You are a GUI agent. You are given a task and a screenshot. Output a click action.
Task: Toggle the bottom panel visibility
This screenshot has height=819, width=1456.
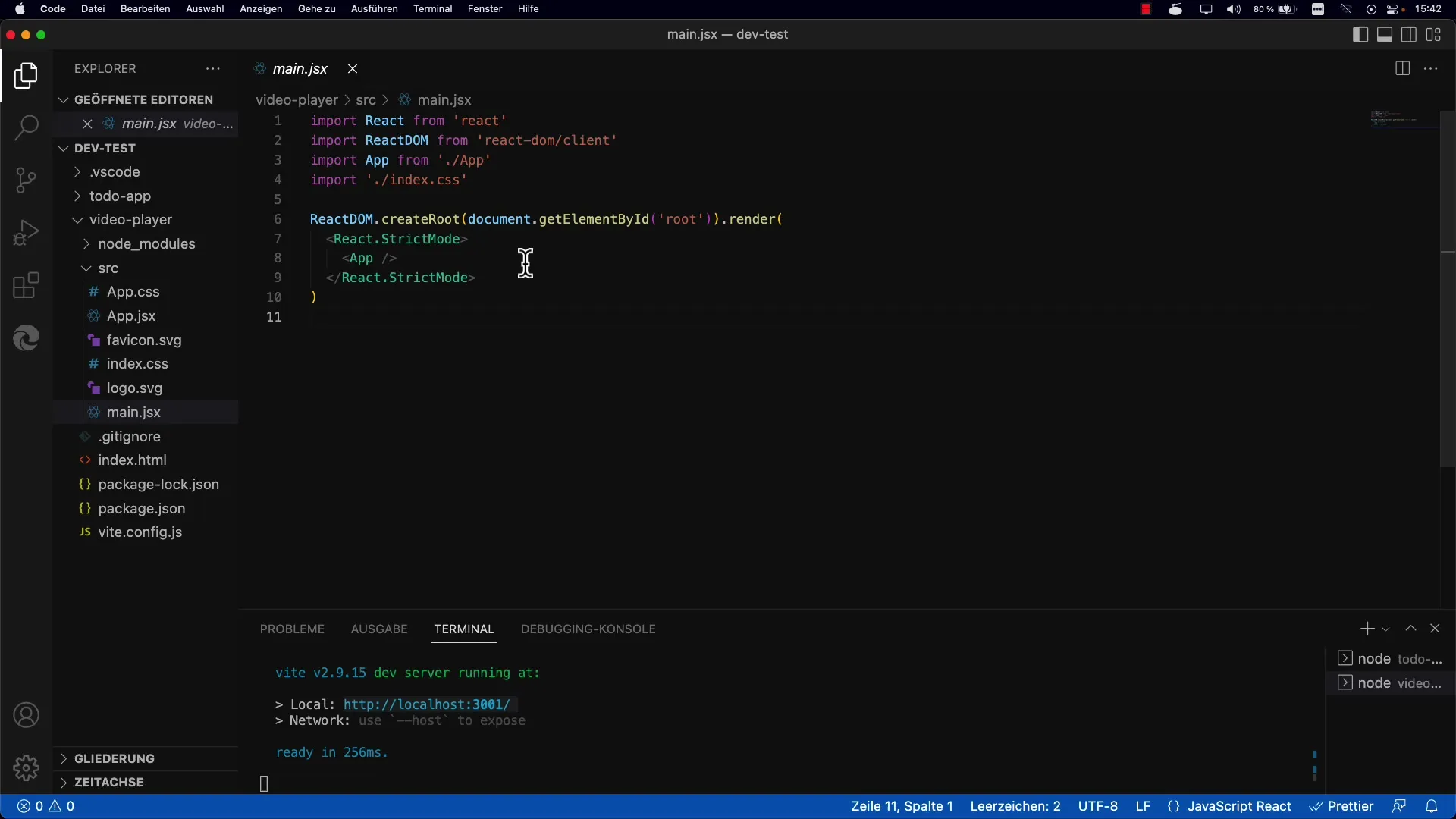(1385, 35)
